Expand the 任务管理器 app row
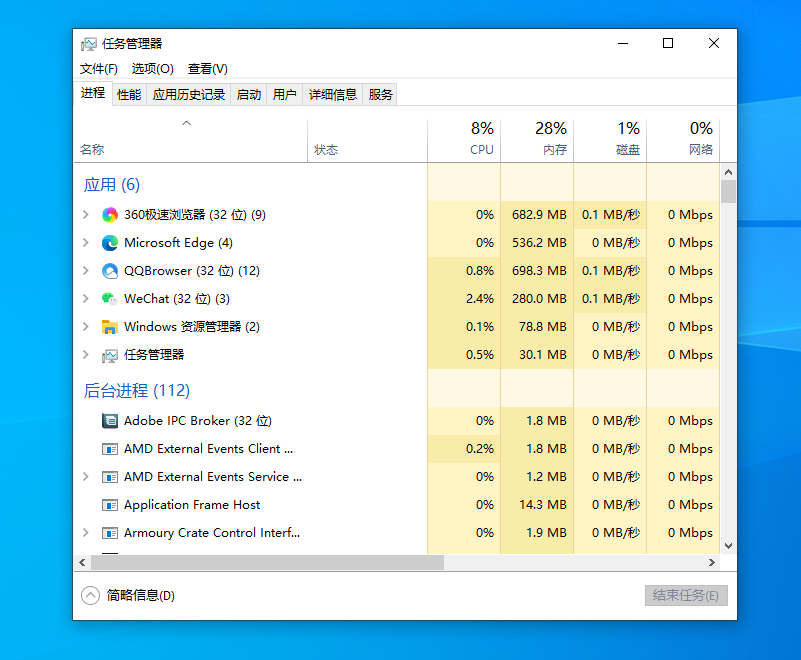The height and width of the screenshot is (660, 801). [x=86, y=355]
